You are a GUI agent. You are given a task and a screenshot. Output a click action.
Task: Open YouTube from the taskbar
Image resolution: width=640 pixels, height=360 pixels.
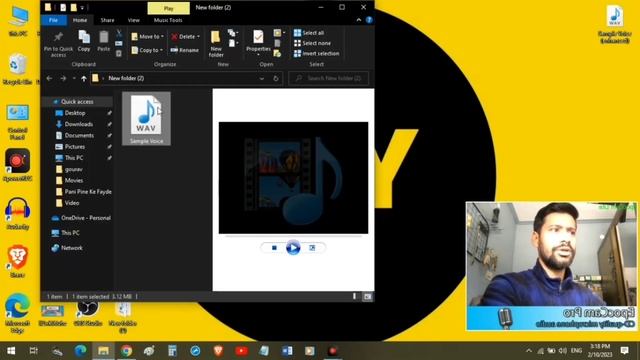pyautogui.click(x=241, y=351)
